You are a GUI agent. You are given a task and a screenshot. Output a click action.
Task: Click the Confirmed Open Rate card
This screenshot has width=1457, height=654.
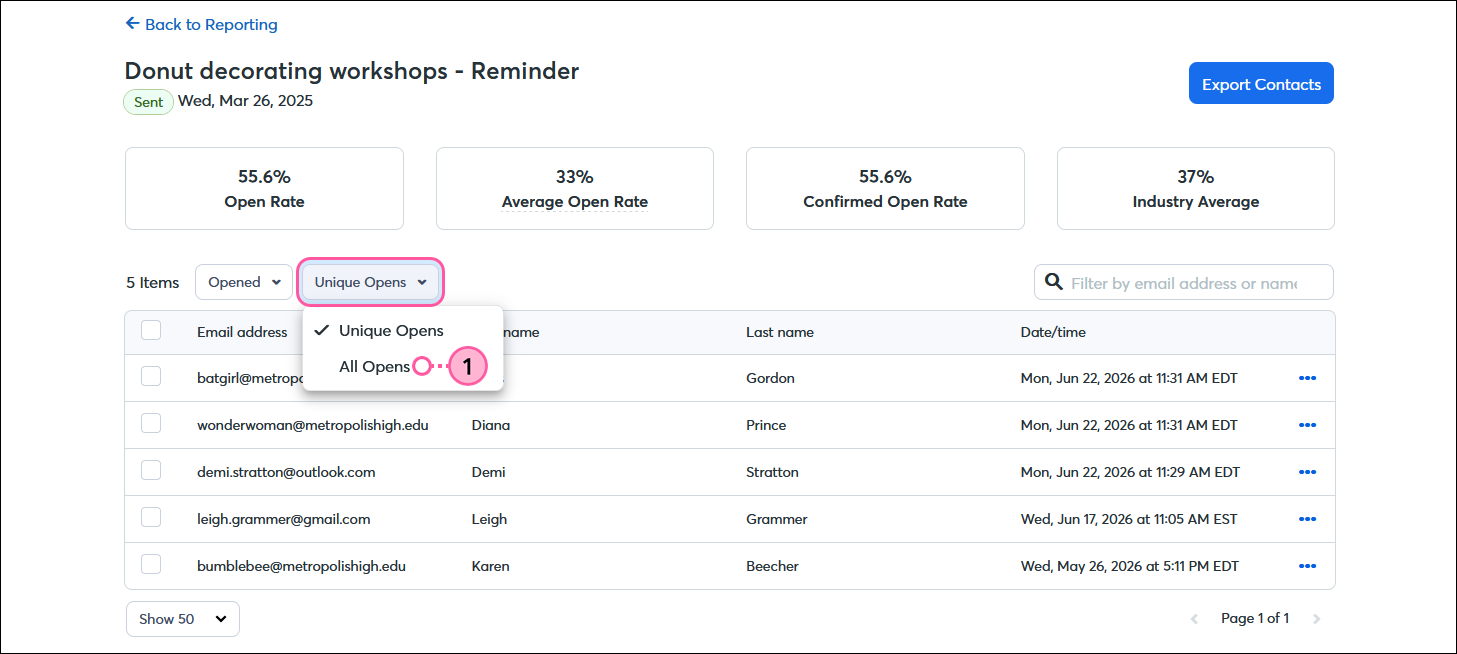point(885,189)
